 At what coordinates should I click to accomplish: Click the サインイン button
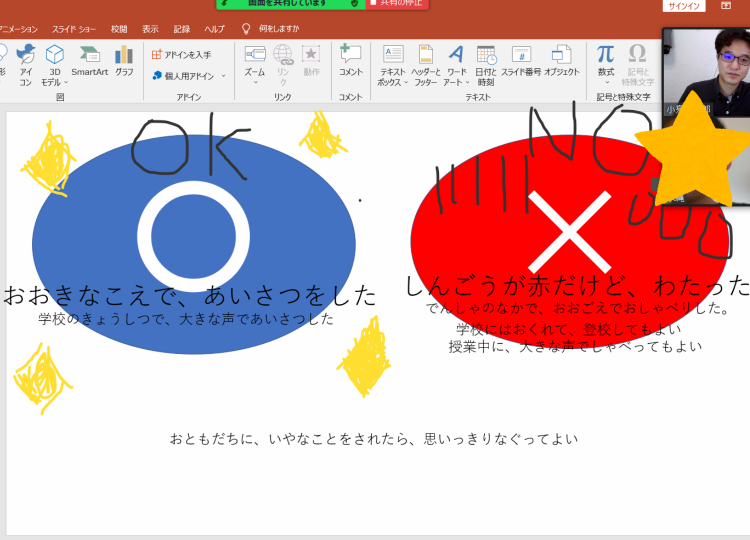[x=684, y=6]
